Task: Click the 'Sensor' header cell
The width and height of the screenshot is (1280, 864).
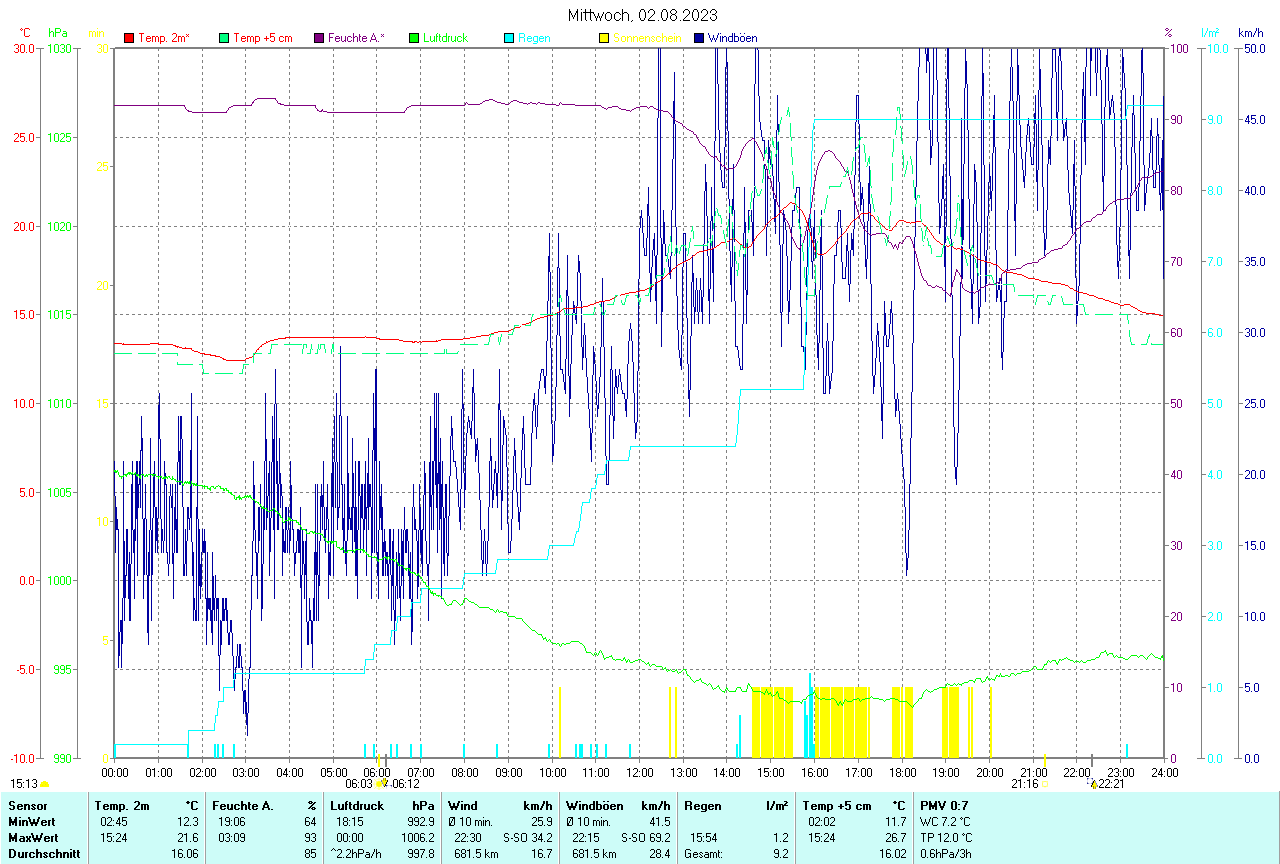Action: pyautogui.click(x=26, y=805)
